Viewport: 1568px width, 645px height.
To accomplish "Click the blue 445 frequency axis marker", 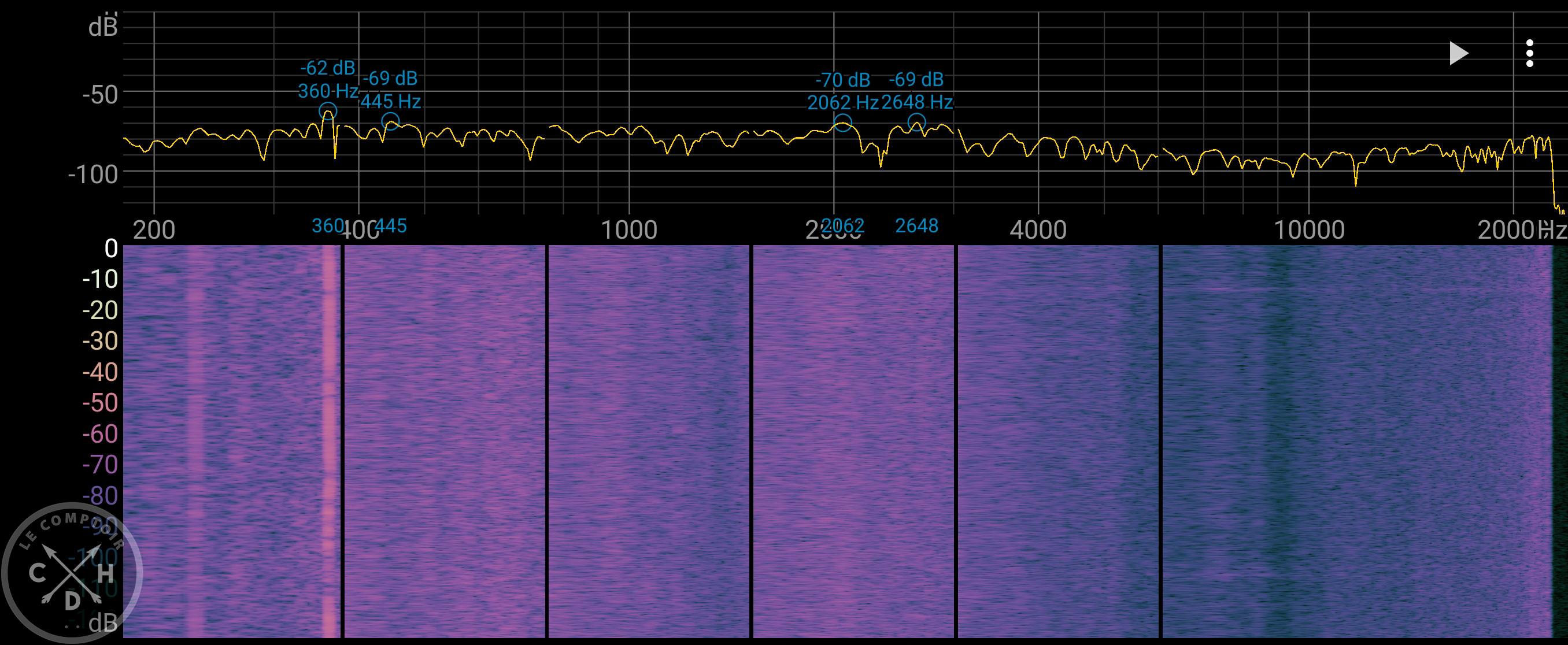I will [x=390, y=227].
